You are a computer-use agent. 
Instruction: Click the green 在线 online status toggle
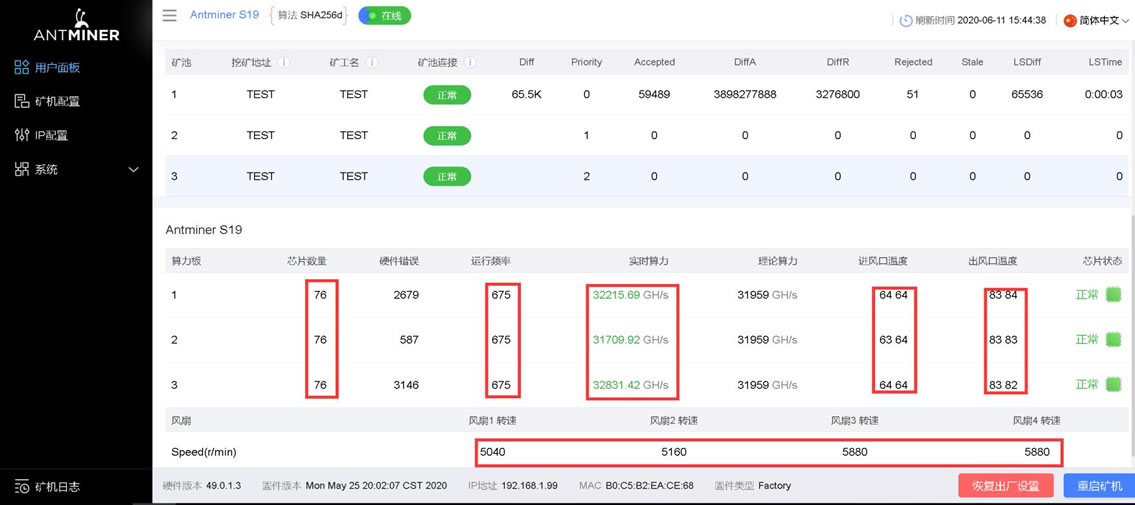[384, 16]
